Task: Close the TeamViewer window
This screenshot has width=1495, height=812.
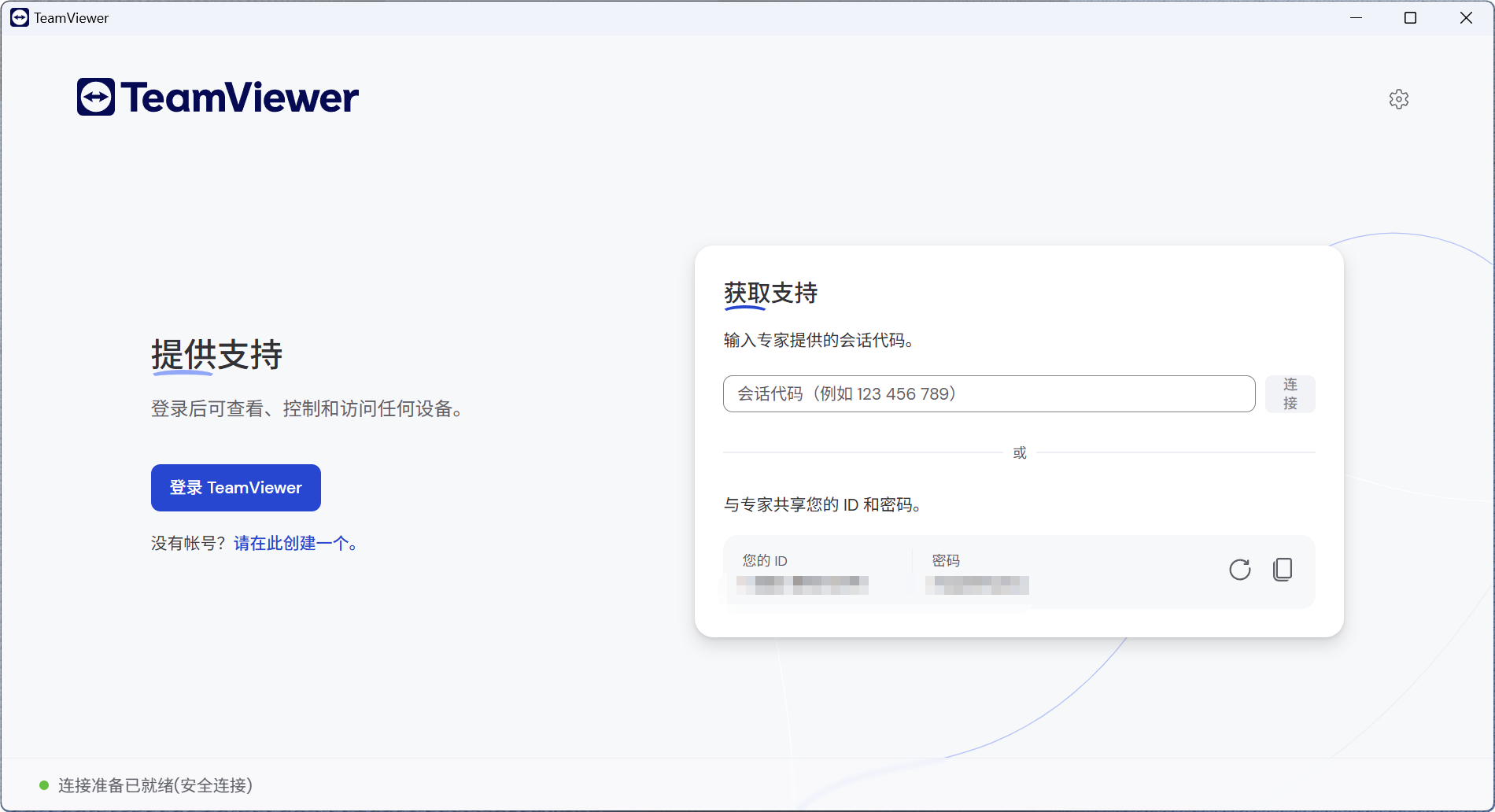Action: pos(1466,17)
